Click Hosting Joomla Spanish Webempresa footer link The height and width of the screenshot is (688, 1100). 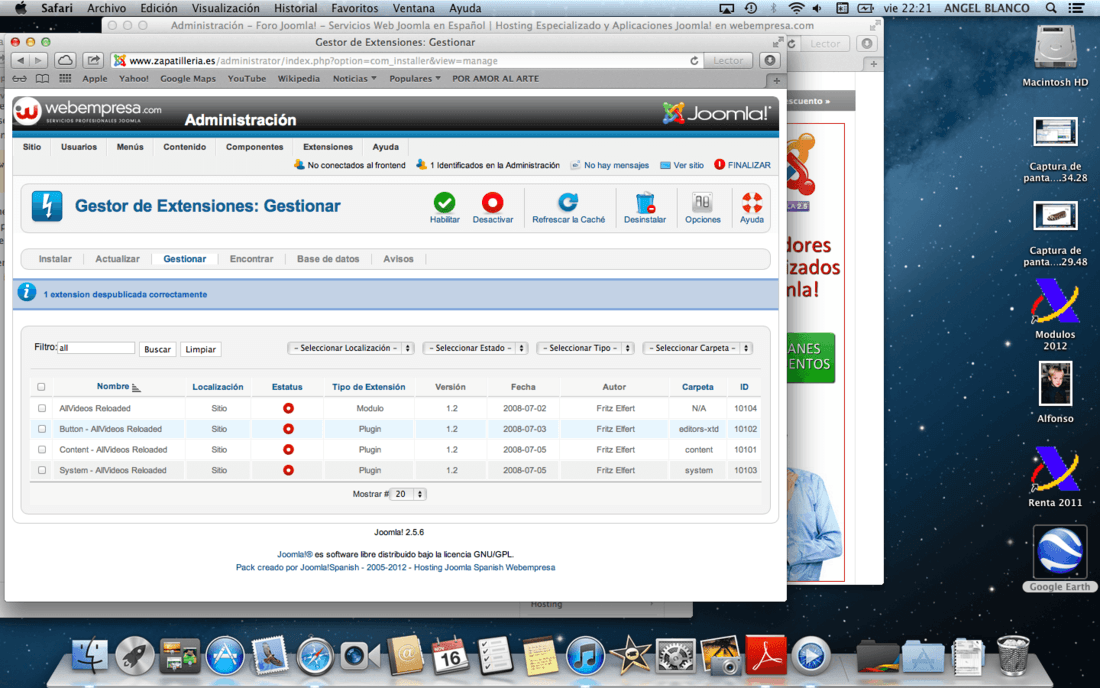484,567
